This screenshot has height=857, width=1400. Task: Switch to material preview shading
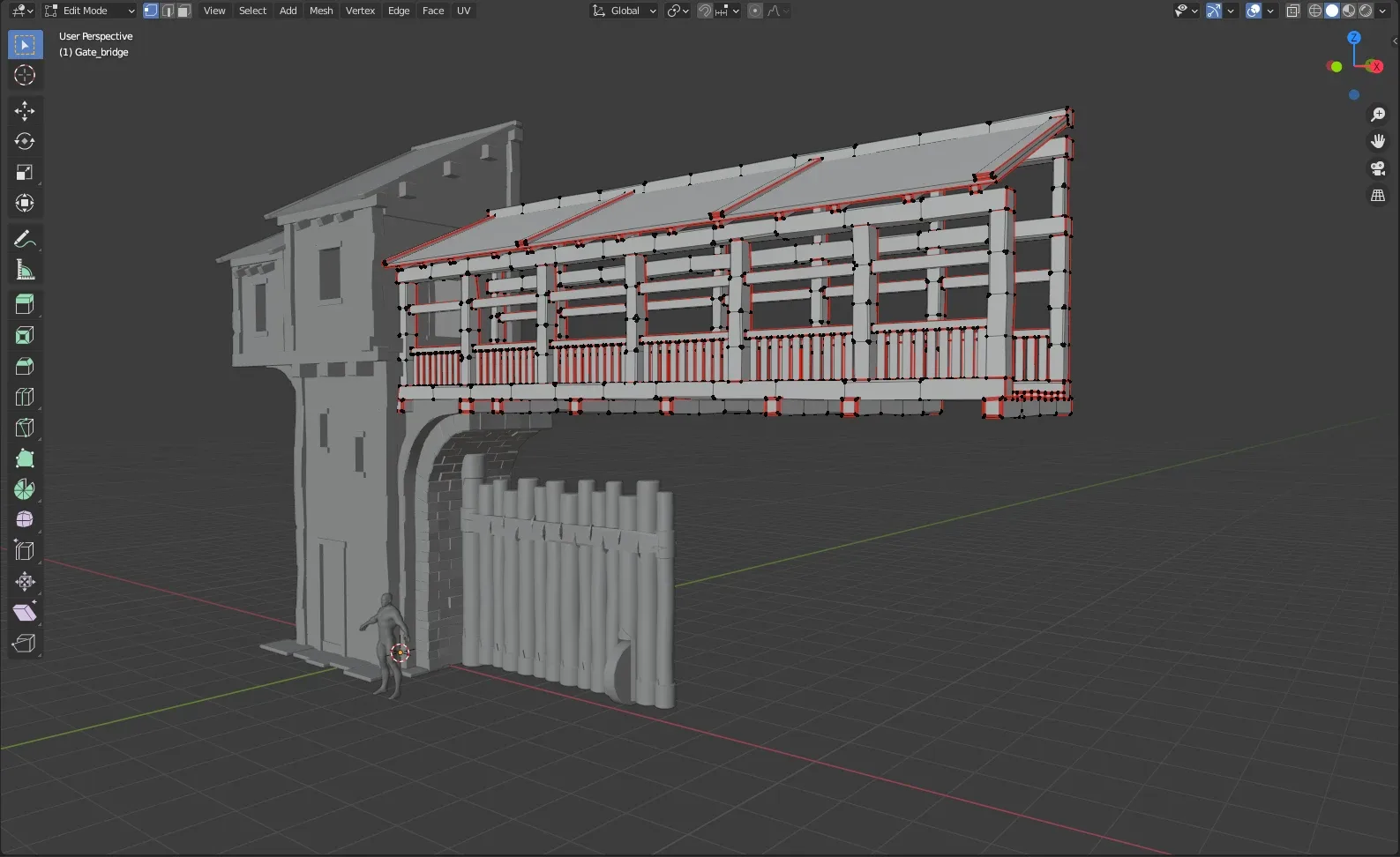(x=1349, y=11)
